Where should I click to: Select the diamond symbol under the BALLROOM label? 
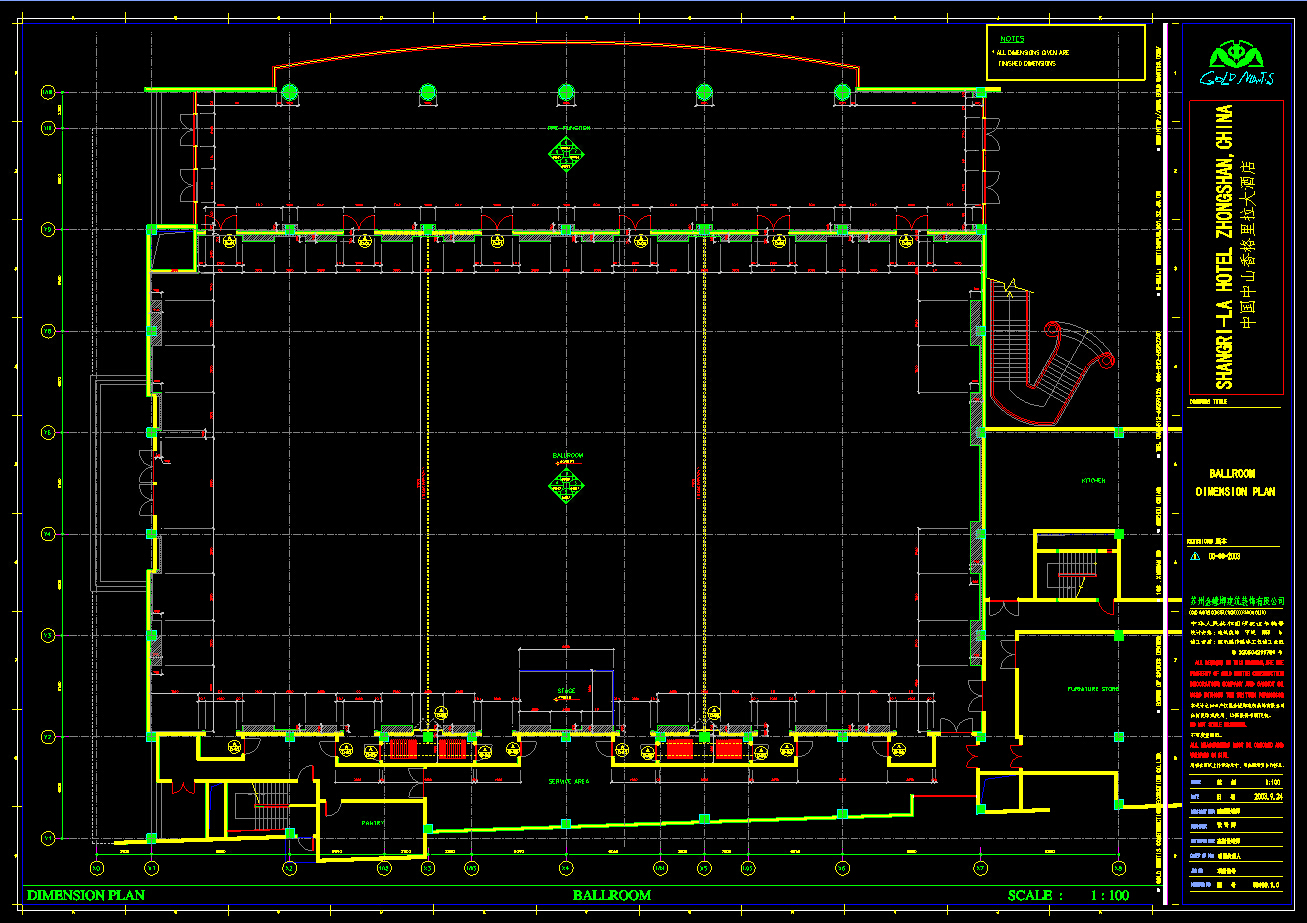567,485
